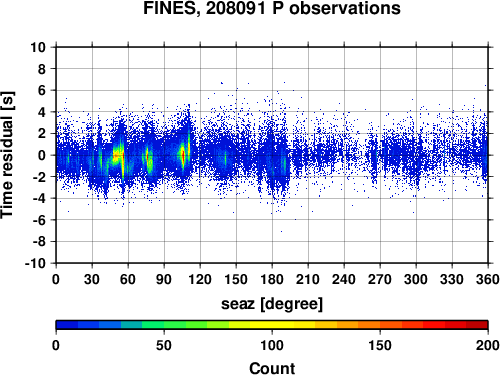The width and height of the screenshot is (500, 375).
Task: Click the orange section of the colorbar near 150
Action: tap(380, 325)
